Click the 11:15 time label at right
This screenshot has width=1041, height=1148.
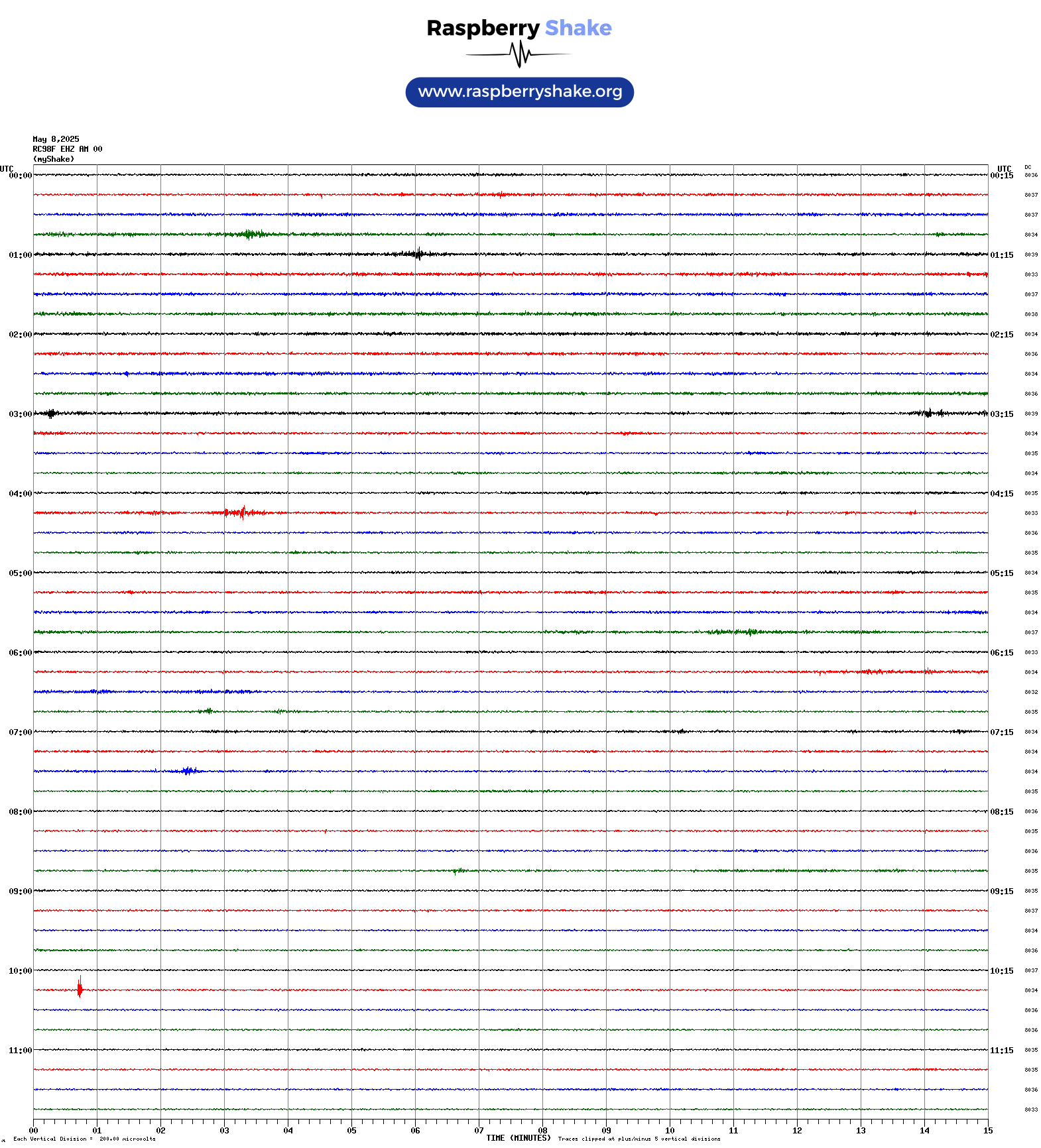[x=1002, y=1051]
